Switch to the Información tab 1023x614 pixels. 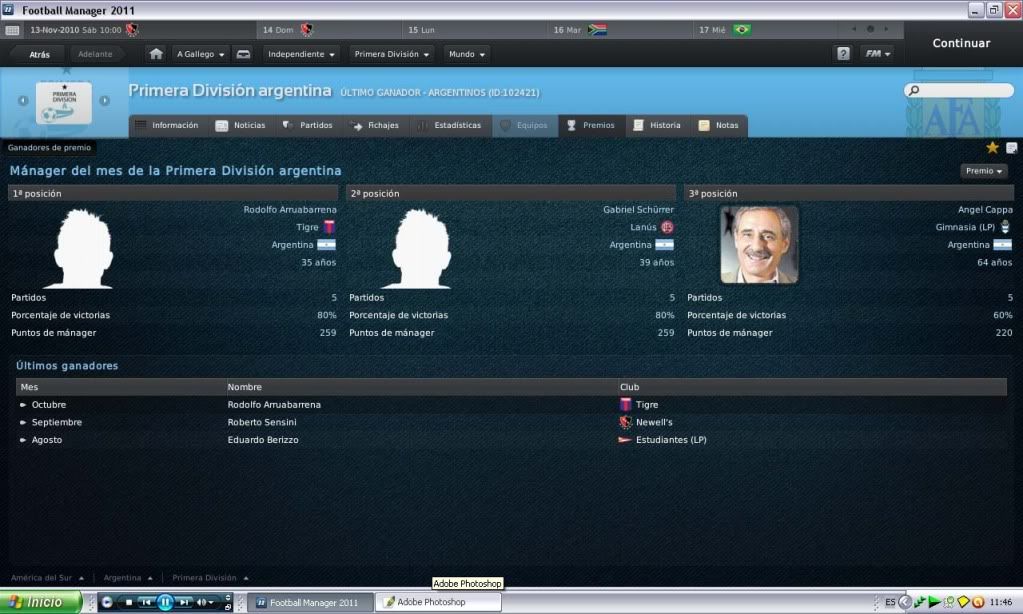click(x=167, y=125)
